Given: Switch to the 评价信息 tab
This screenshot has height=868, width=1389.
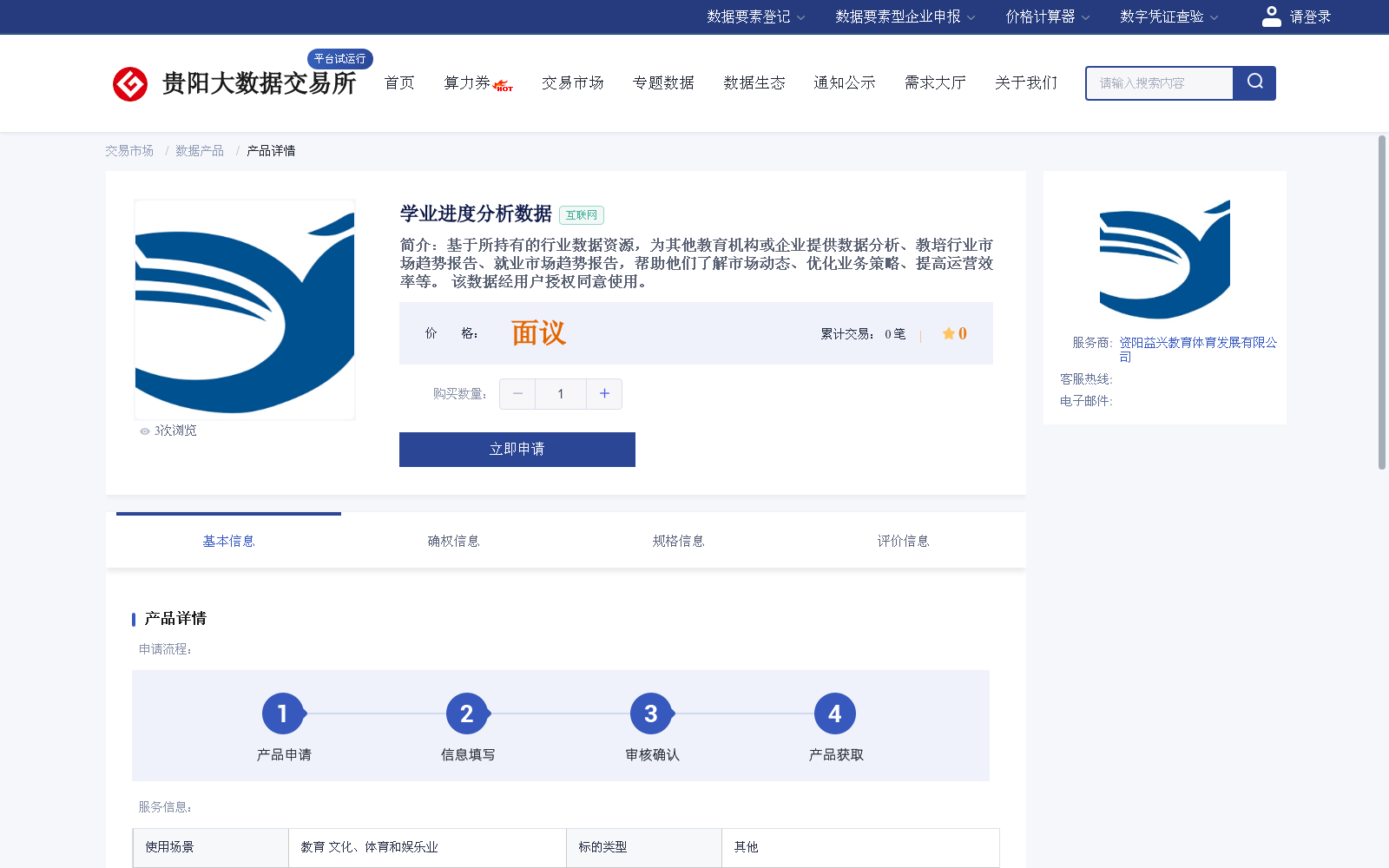Looking at the screenshot, I should 903,541.
